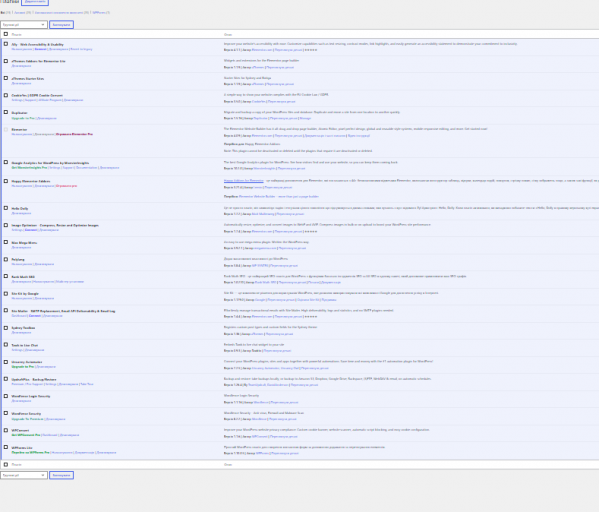
Task: Check the Site Mailer plugin checkbox
Action: click(x=6, y=311)
